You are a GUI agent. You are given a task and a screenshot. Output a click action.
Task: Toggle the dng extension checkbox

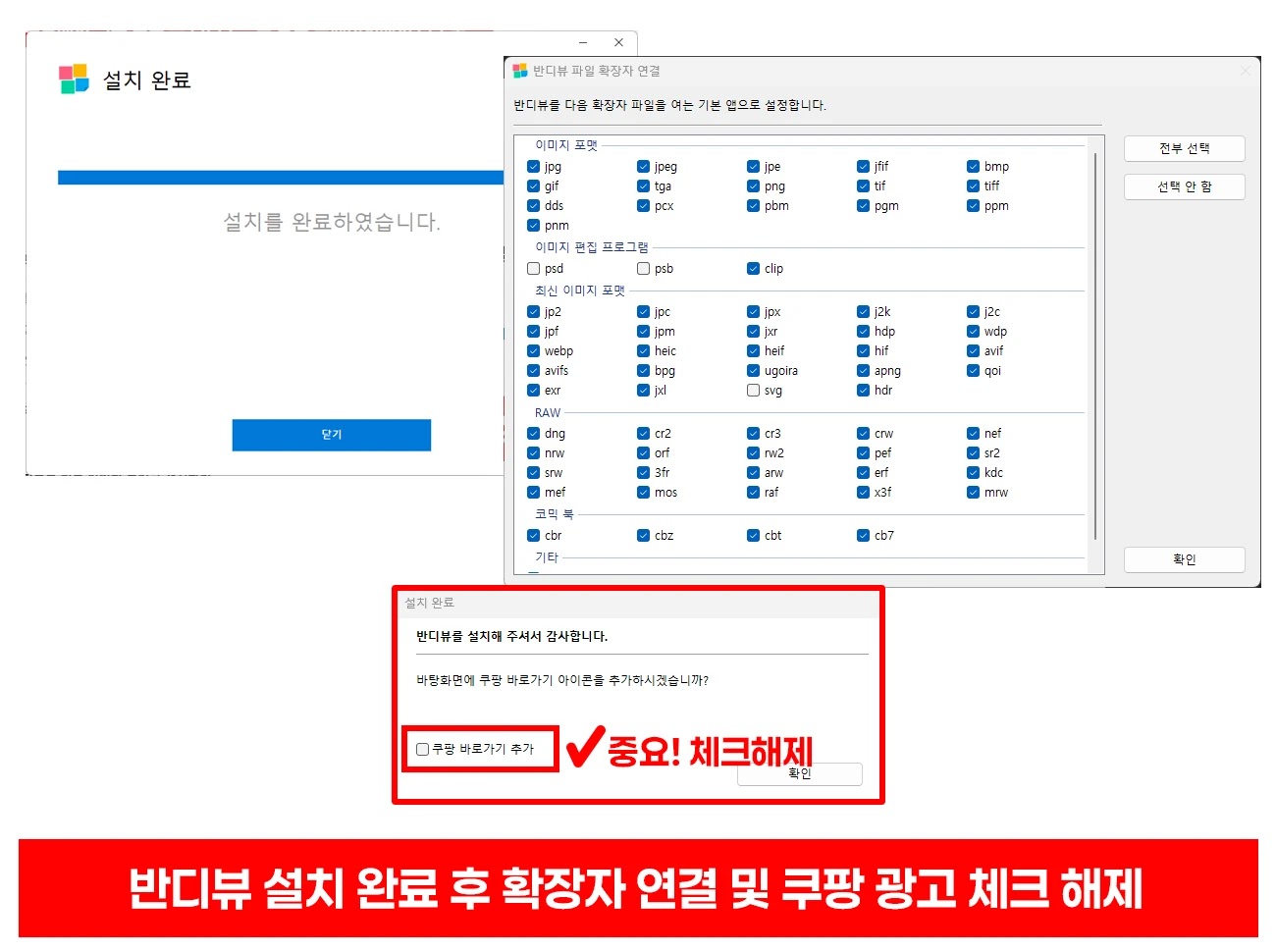(x=534, y=434)
